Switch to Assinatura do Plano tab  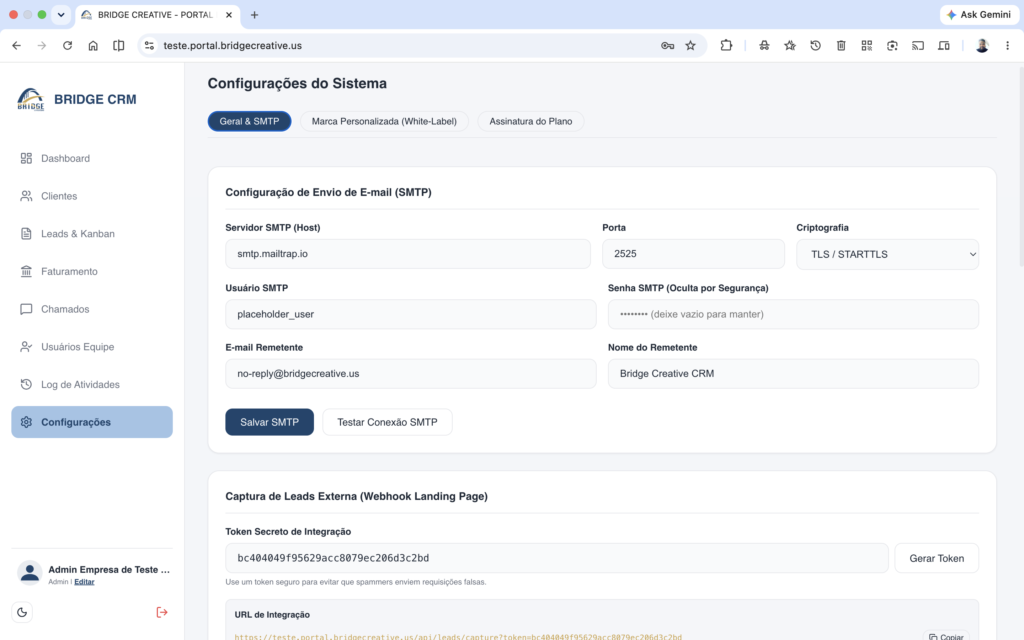point(530,121)
